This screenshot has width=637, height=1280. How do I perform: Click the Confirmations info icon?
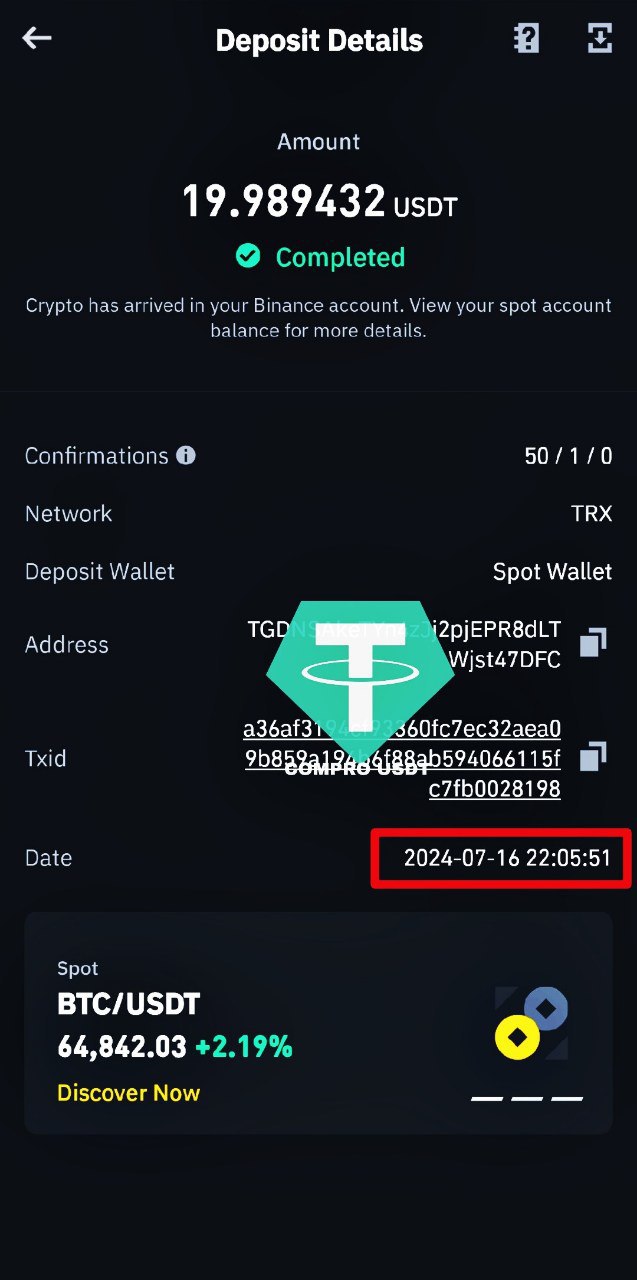click(186, 455)
